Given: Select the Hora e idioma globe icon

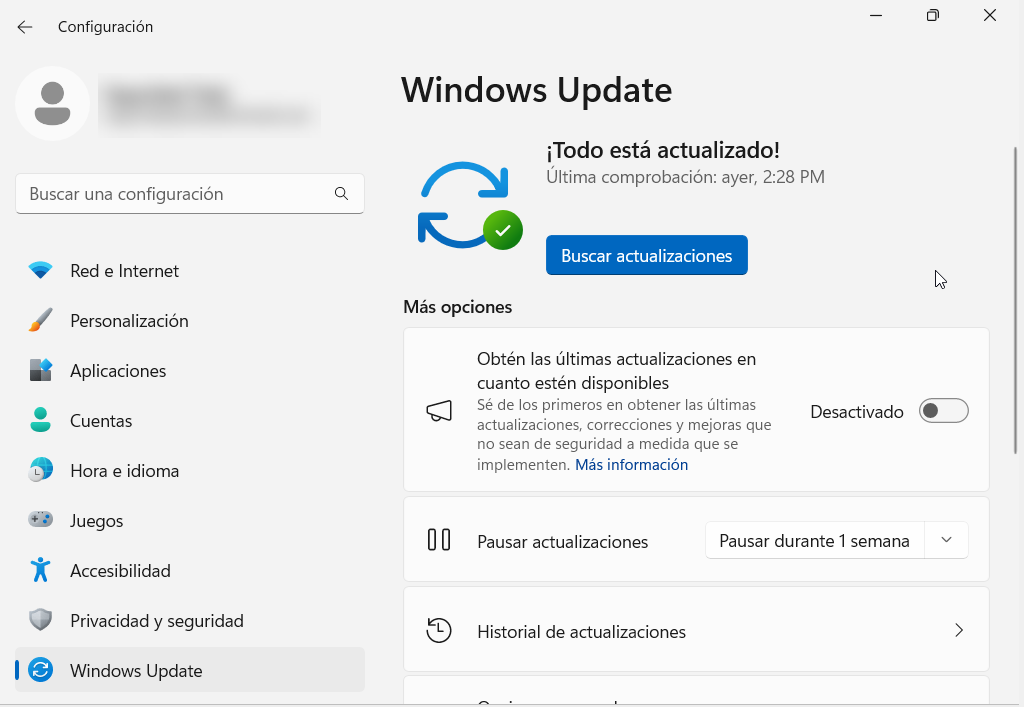Looking at the screenshot, I should (x=40, y=470).
